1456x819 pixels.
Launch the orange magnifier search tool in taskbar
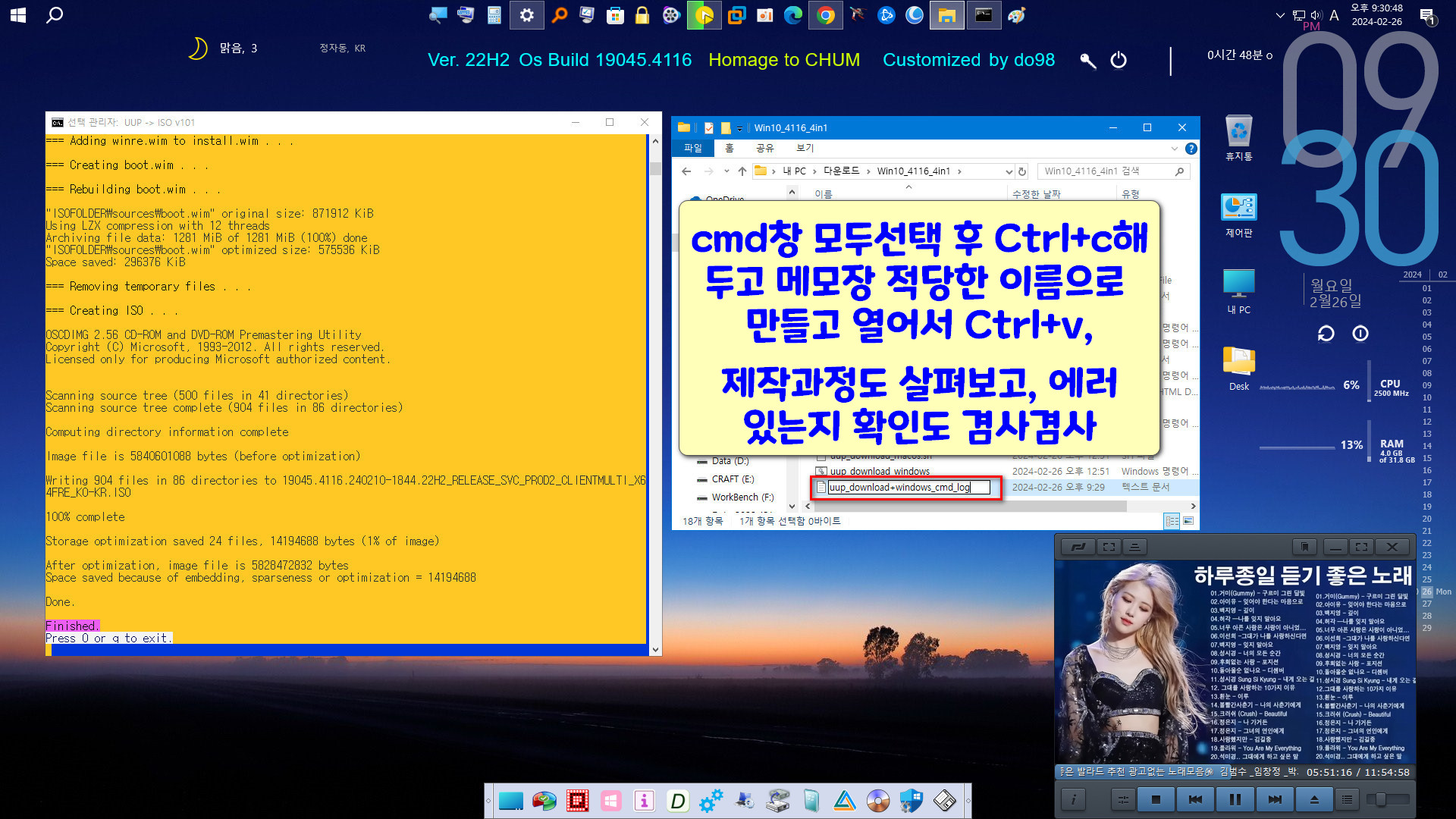(x=559, y=15)
